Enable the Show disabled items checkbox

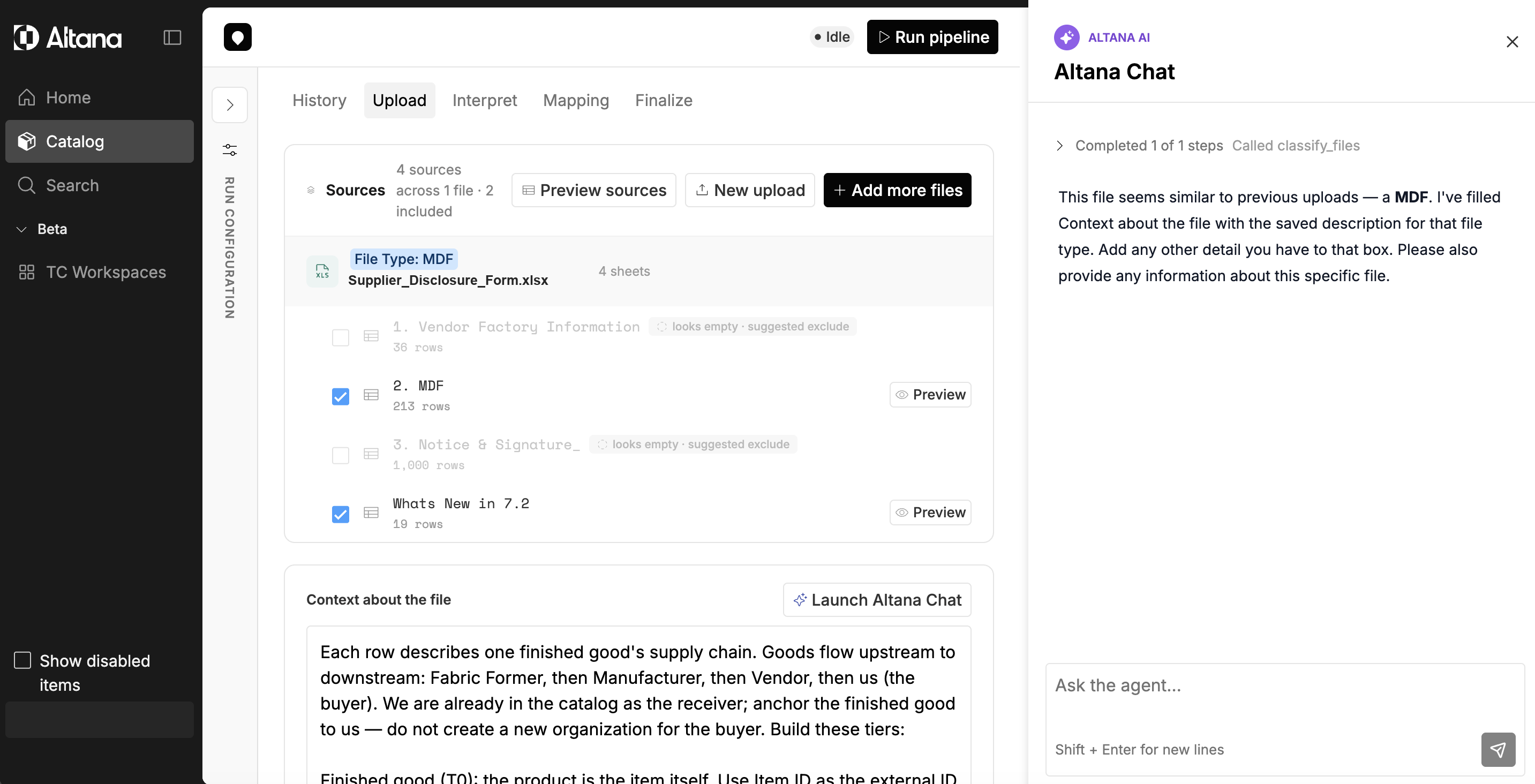point(22,660)
